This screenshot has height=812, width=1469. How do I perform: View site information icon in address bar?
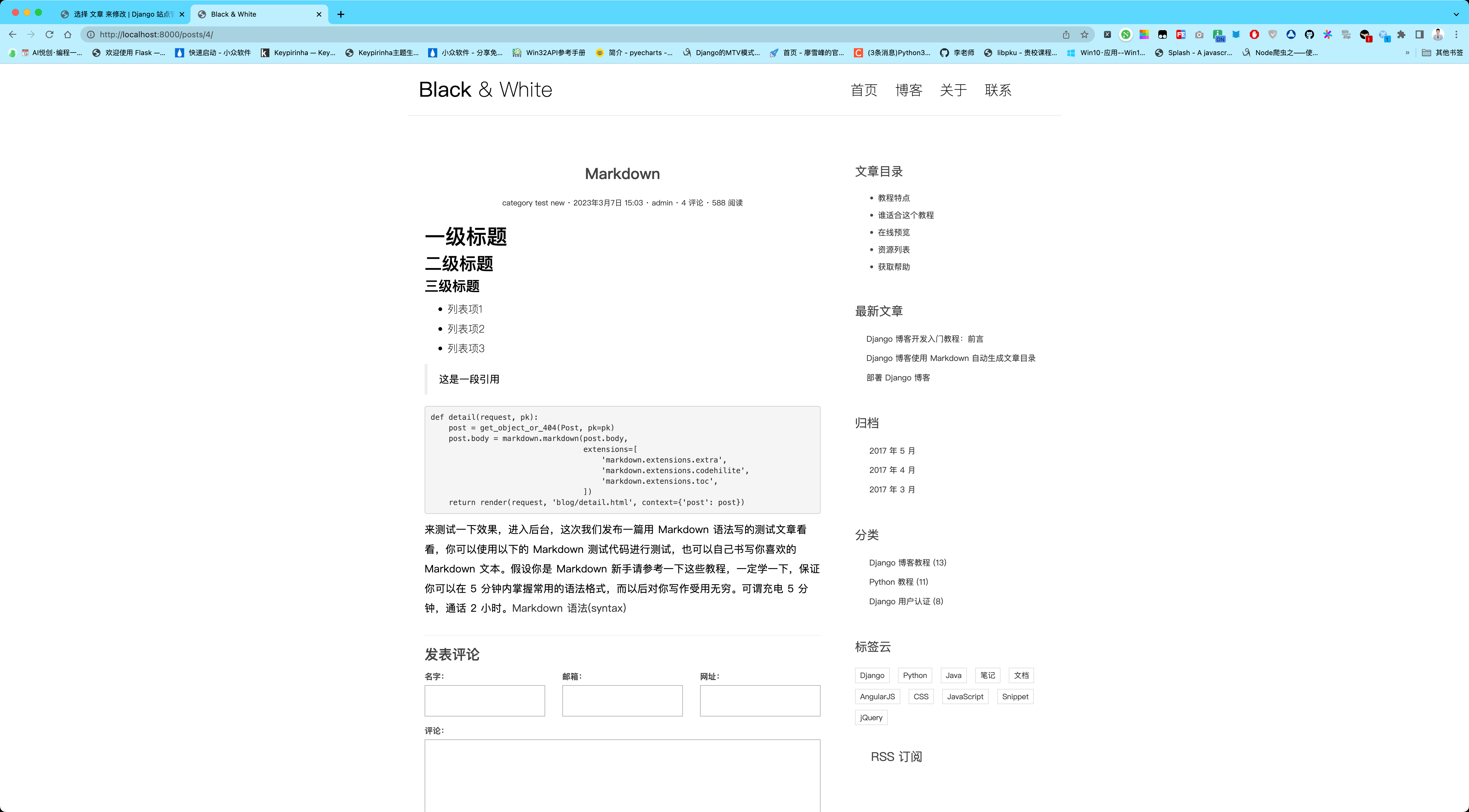coord(91,34)
